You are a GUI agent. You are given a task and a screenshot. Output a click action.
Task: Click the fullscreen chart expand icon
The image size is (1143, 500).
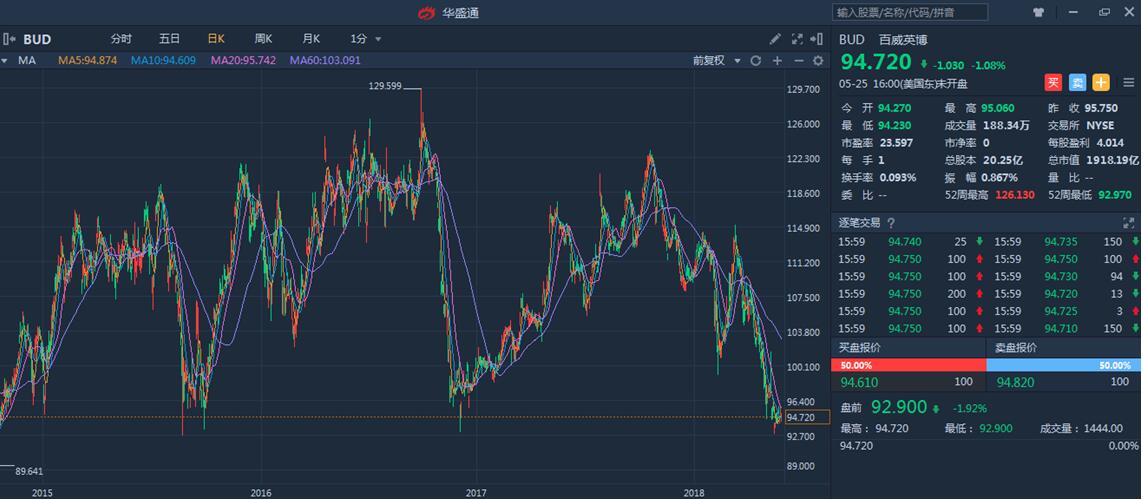point(797,39)
